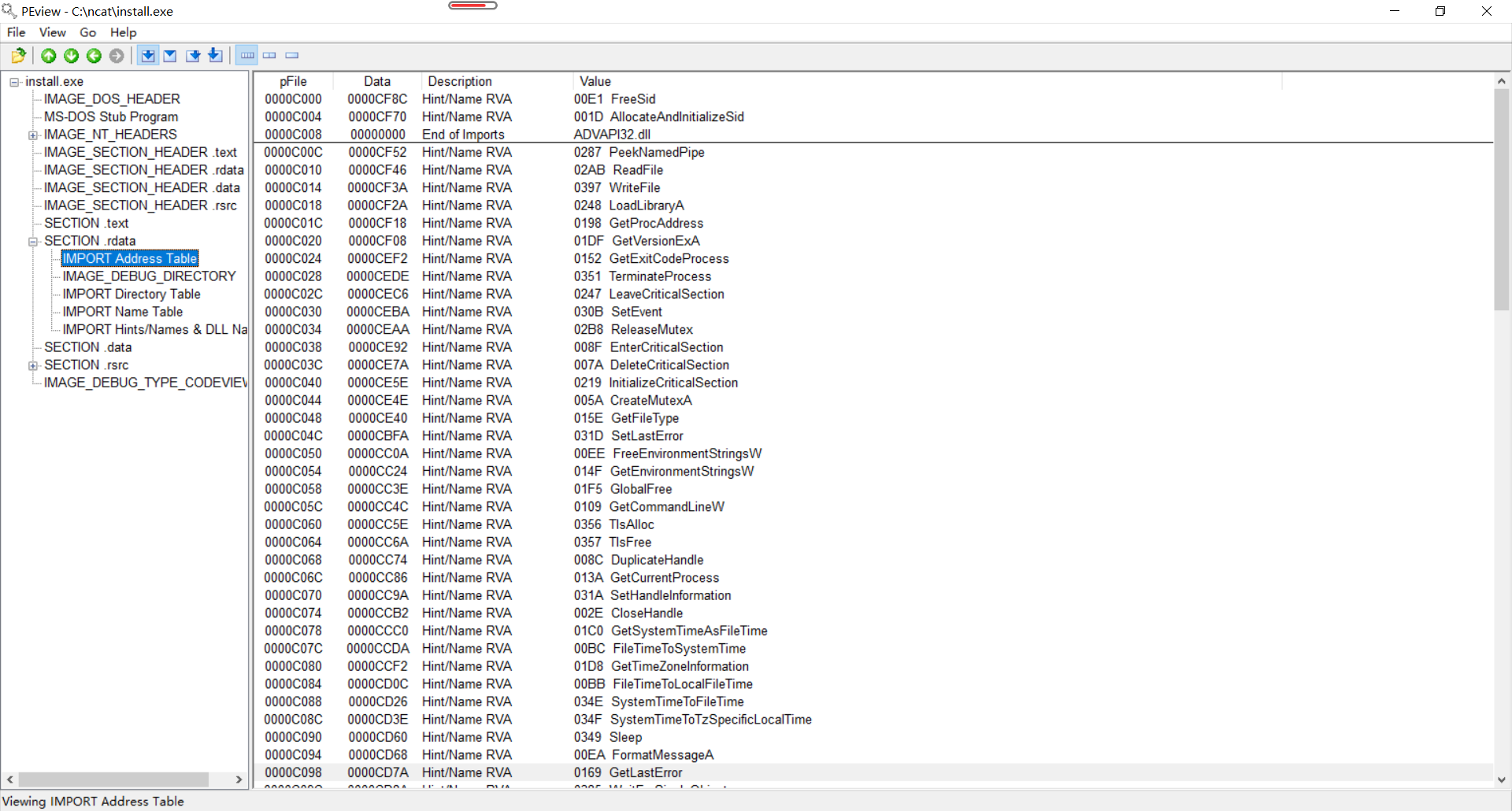Click the green back arrow icon

tap(94, 56)
